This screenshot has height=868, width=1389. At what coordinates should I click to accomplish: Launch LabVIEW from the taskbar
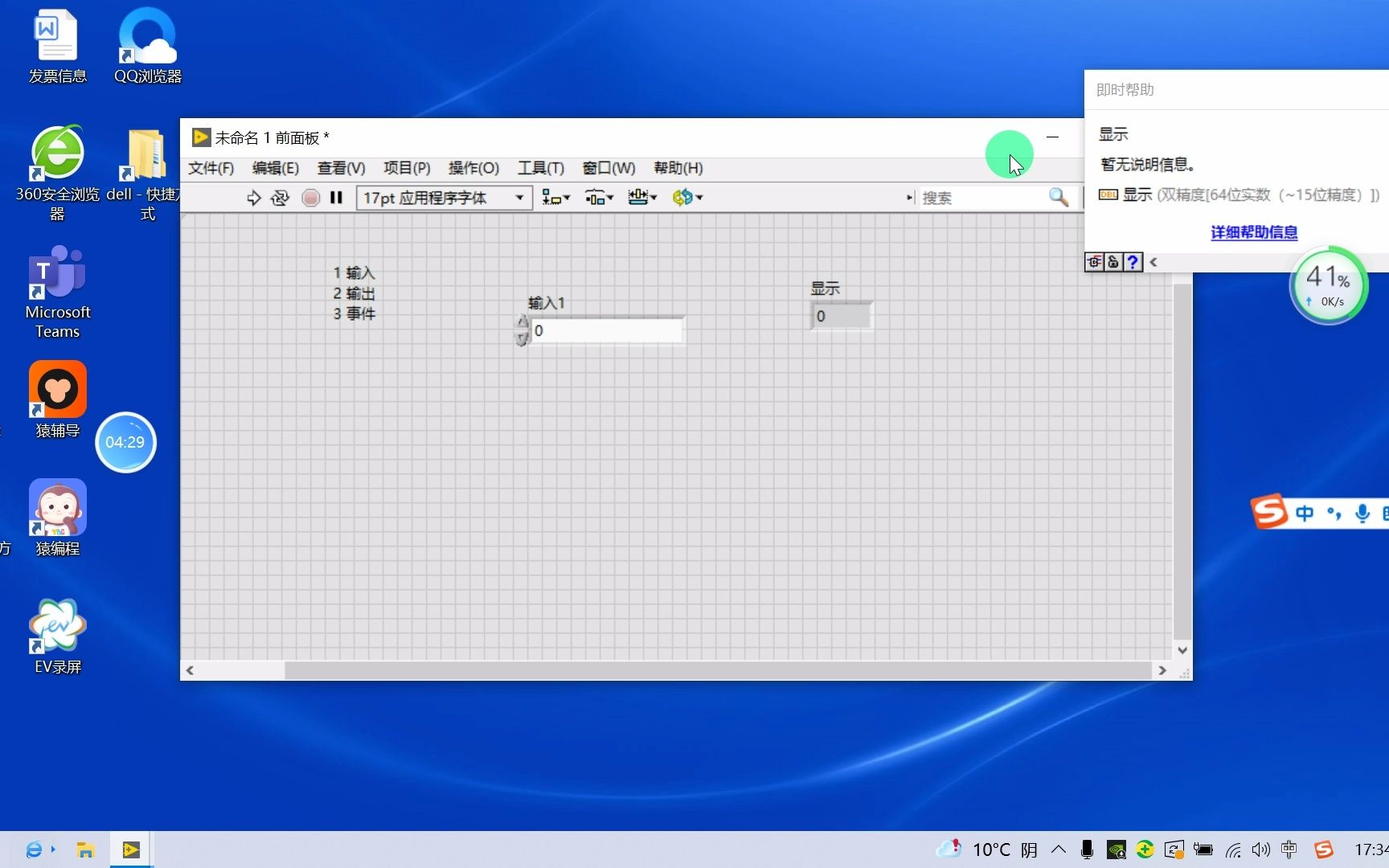[131, 850]
